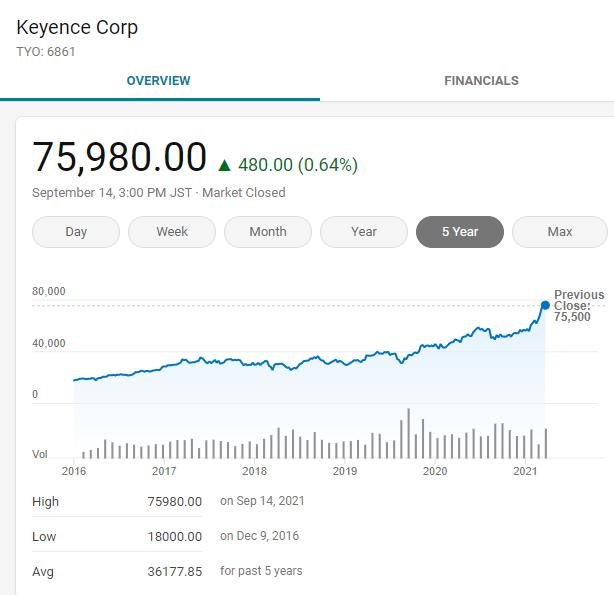Click the Low date Dec 9, 2016
The height and width of the screenshot is (595, 614).
[259, 536]
